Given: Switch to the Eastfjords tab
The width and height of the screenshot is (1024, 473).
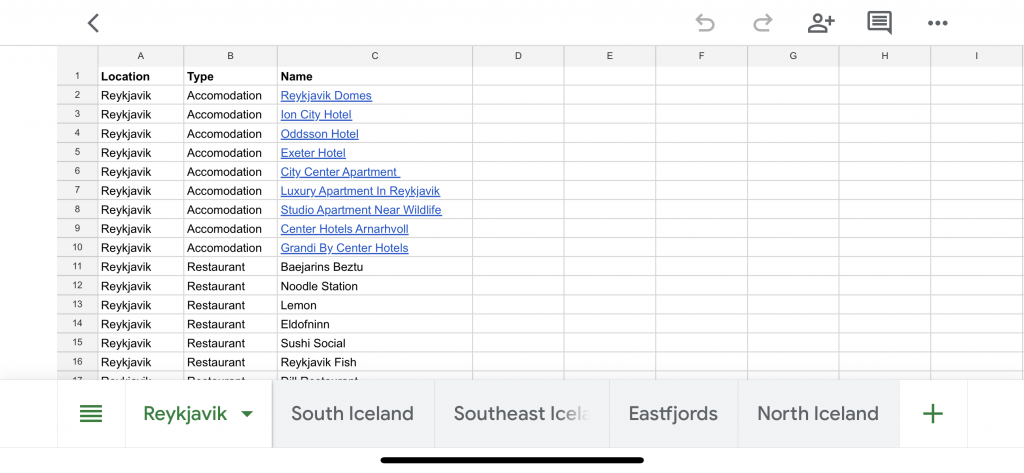Looking at the screenshot, I should pos(673,414).
